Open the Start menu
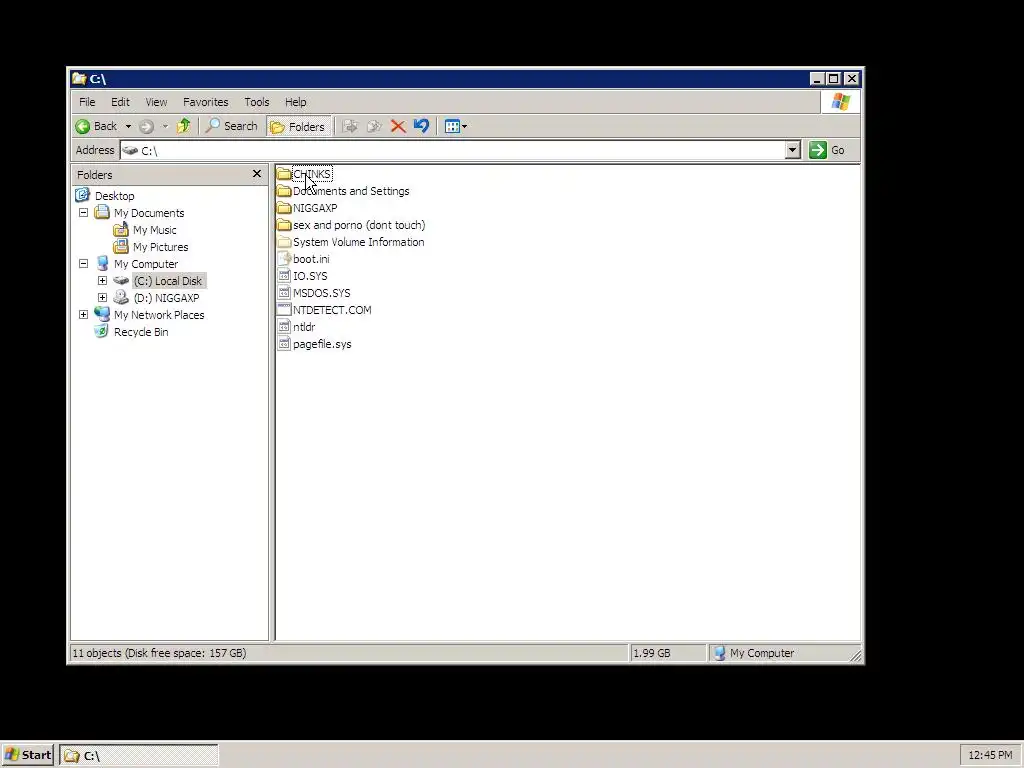1024x768 pixels. 28,755
